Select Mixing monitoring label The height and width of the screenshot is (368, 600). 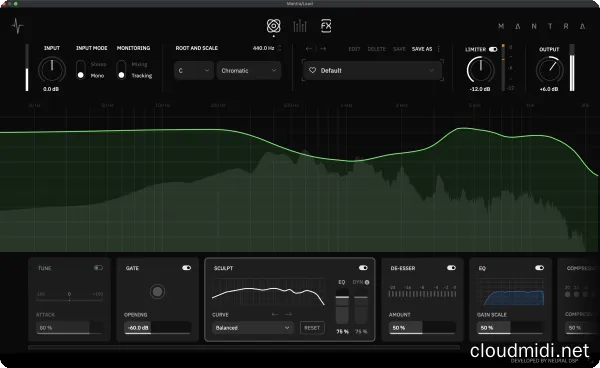click(139, 64)
